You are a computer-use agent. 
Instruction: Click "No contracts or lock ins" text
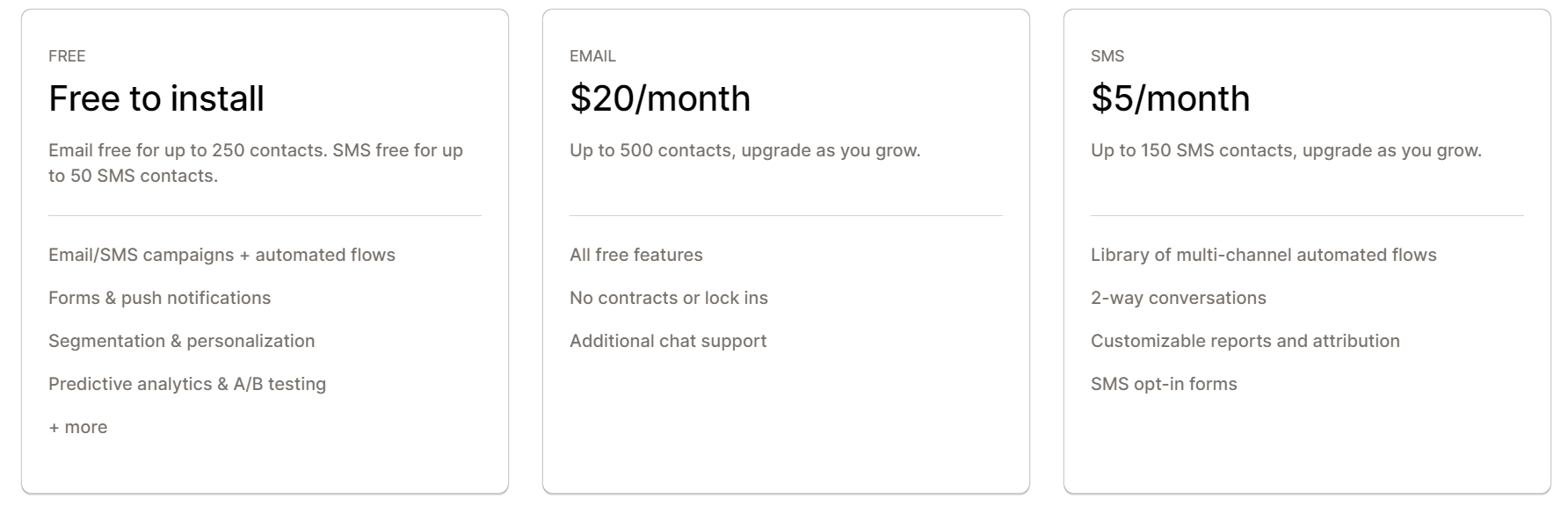(x=669, y=298)
